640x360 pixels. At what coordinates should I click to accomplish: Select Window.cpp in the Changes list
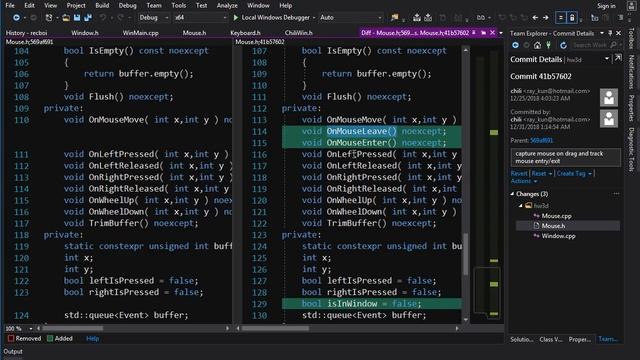tap(558, 236)
